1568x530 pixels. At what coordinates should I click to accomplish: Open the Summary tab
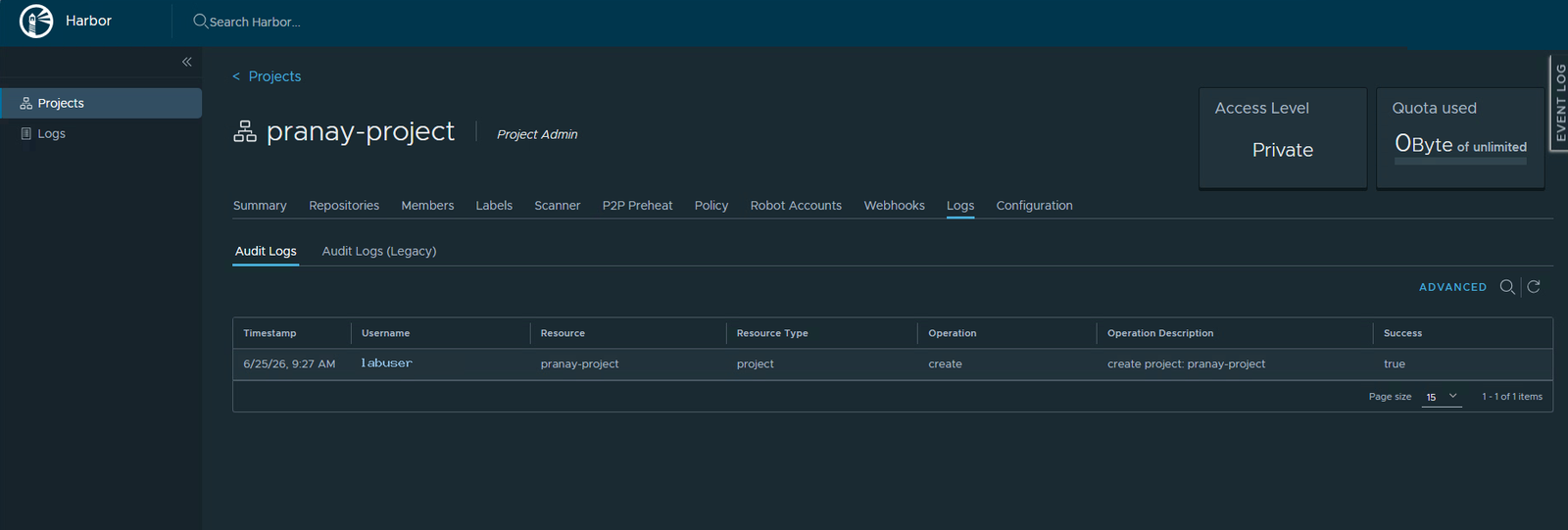point(260,206)
